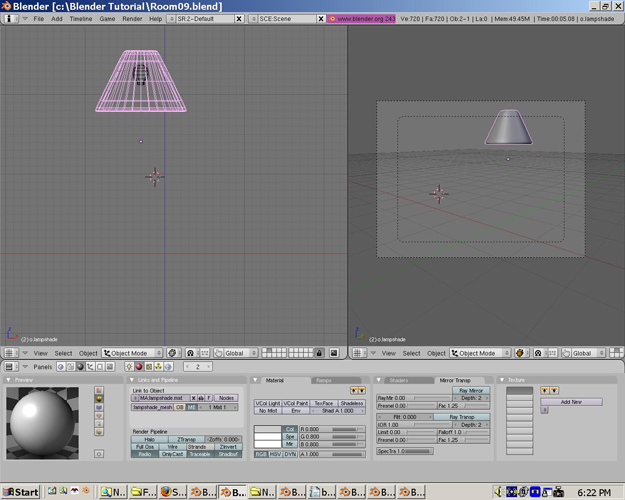Image resolution: width=625 pixels, height=500 pixels.
Task: Click the window type icon in left viewport header
Action: pyautogui.click(x=10, y=353)
